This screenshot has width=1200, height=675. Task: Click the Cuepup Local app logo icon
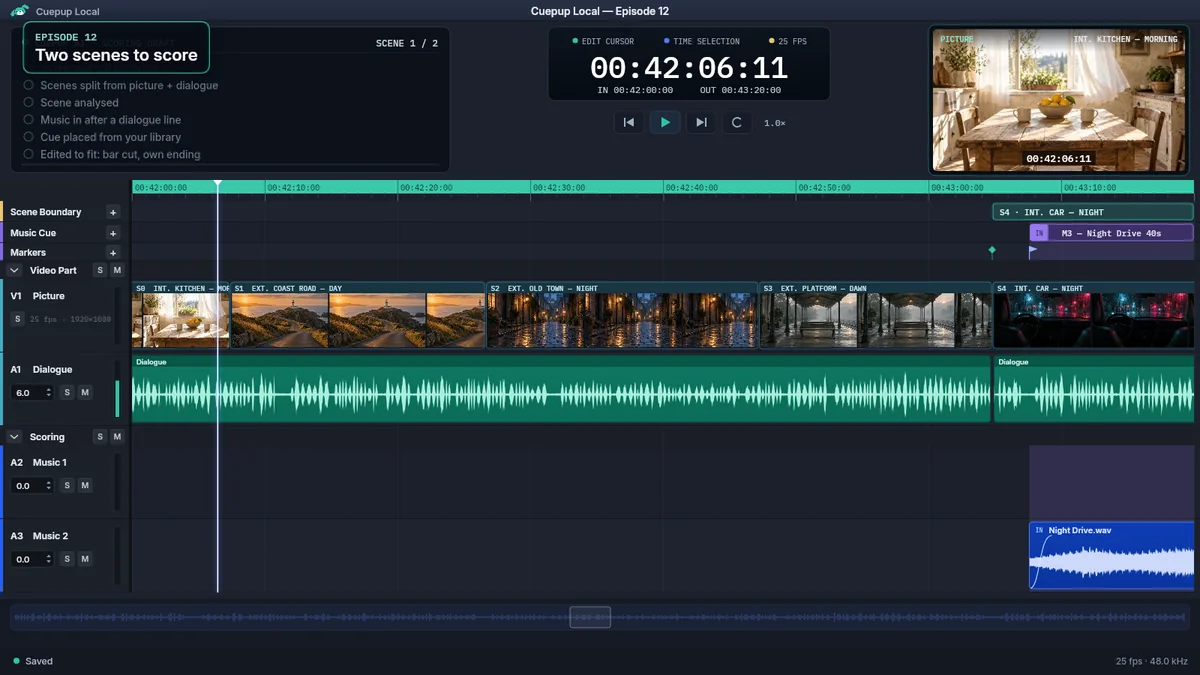click(19, 11)
